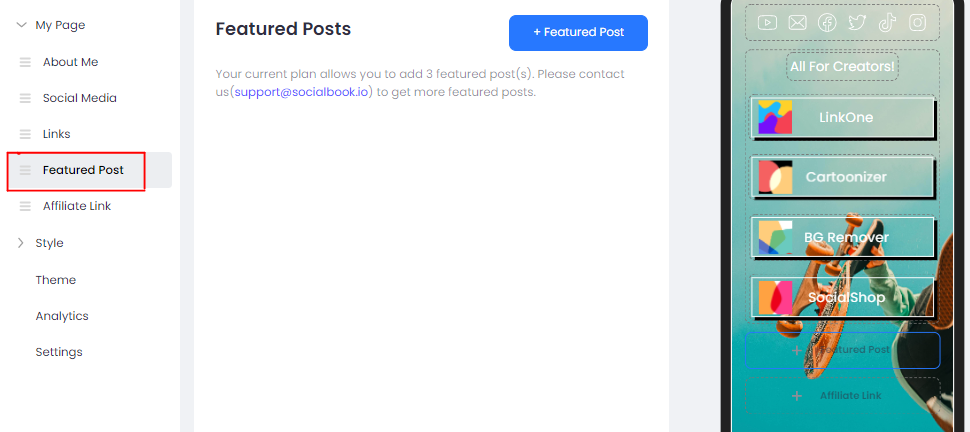Open the Theme menu item
The width and height of the screenshot is (970, 432).
click(55, 280)
